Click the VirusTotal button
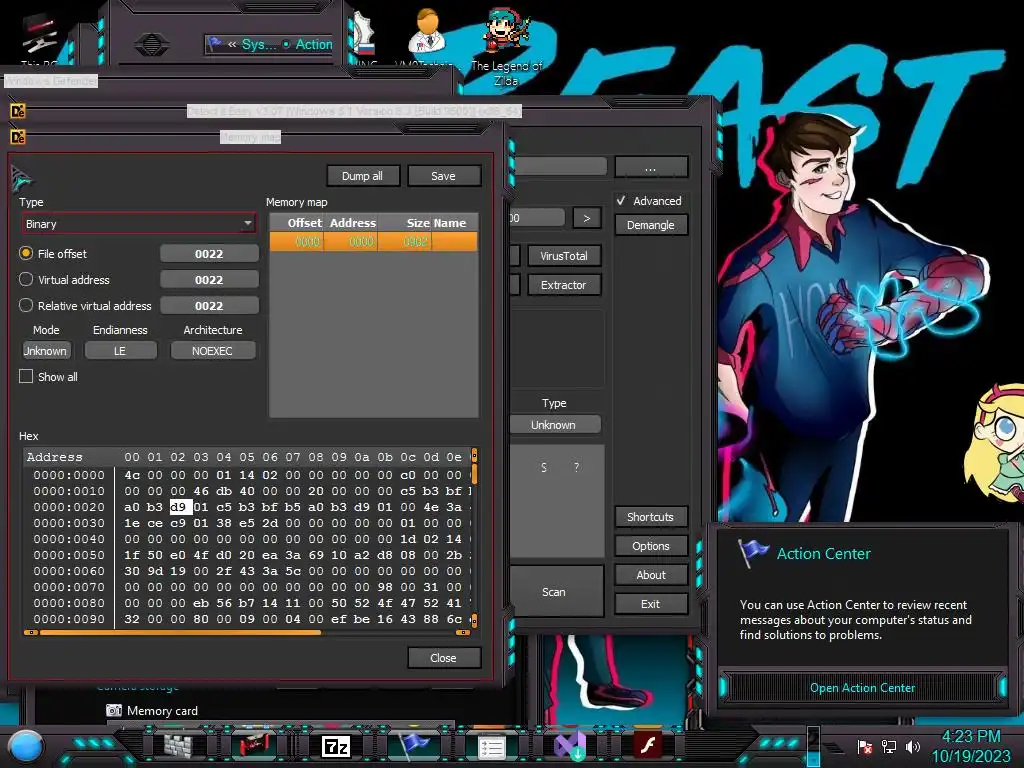1024x768 pixels. (x=564, y=256)
